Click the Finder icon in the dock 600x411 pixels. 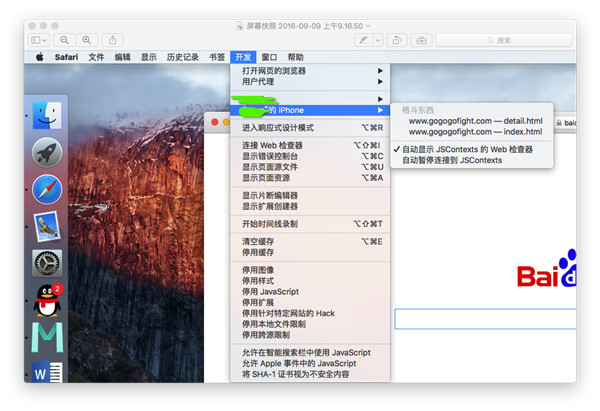pyautogui.click(x=47, y=114)
